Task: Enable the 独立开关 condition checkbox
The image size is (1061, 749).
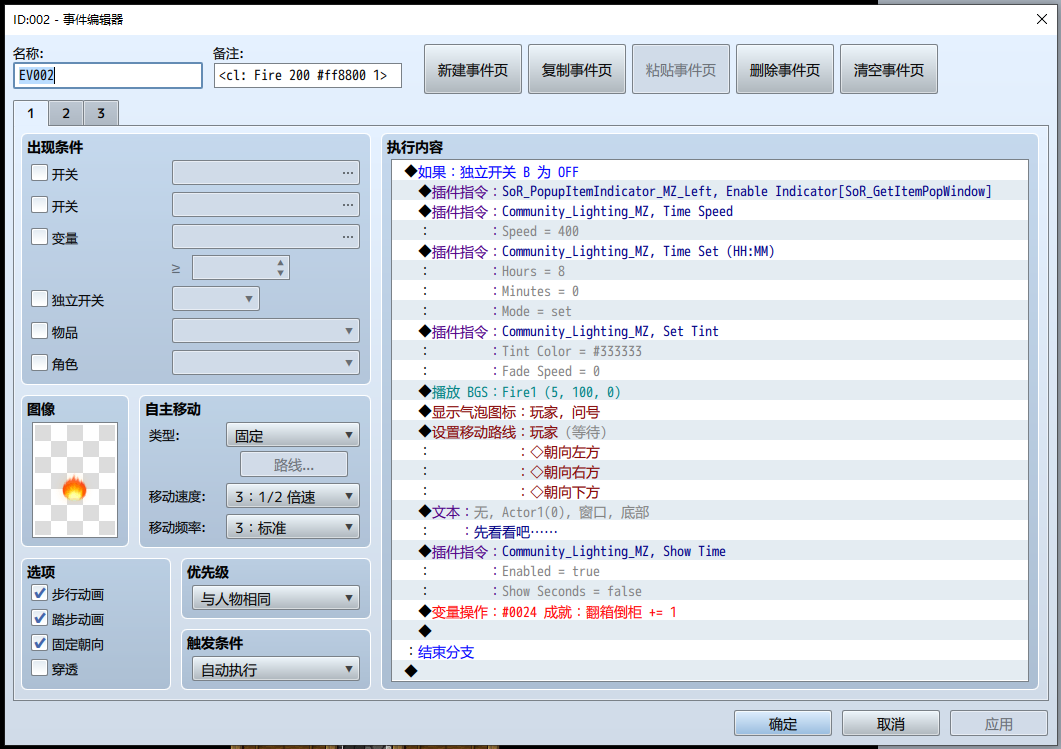Action: (x=39, y=298)
